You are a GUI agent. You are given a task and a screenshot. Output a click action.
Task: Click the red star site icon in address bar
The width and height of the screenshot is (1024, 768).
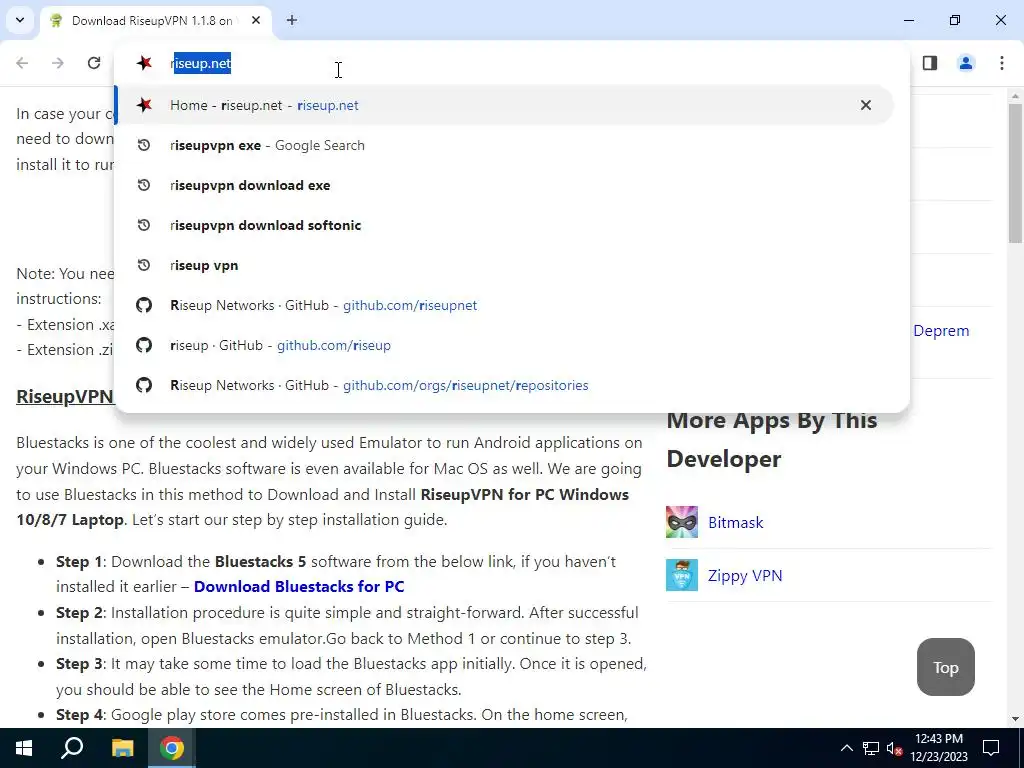144,63
